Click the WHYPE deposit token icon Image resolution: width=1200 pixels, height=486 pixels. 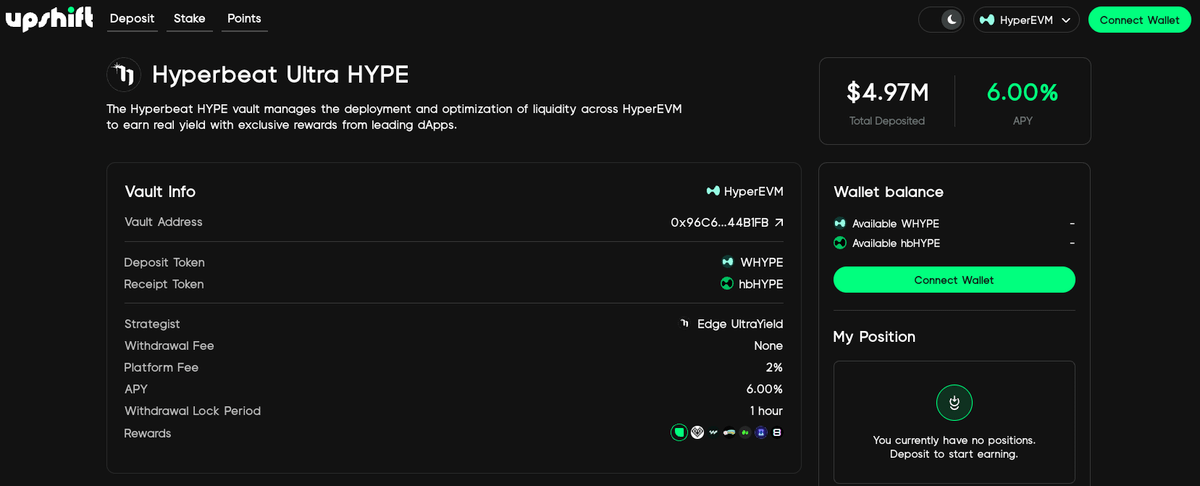(x=727, y=262)
